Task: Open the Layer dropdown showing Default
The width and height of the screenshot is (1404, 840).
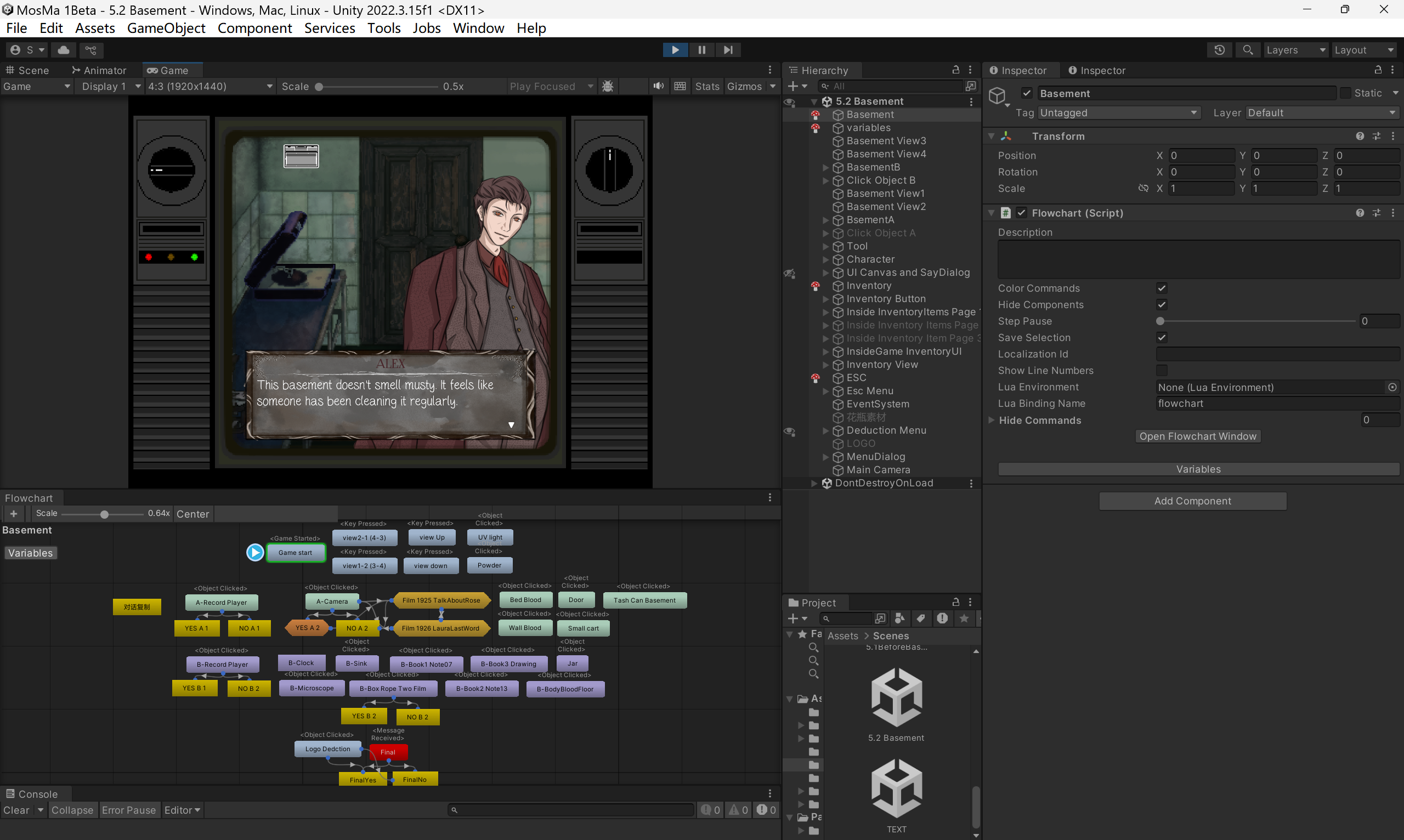Action: [x=1322, y=112]
